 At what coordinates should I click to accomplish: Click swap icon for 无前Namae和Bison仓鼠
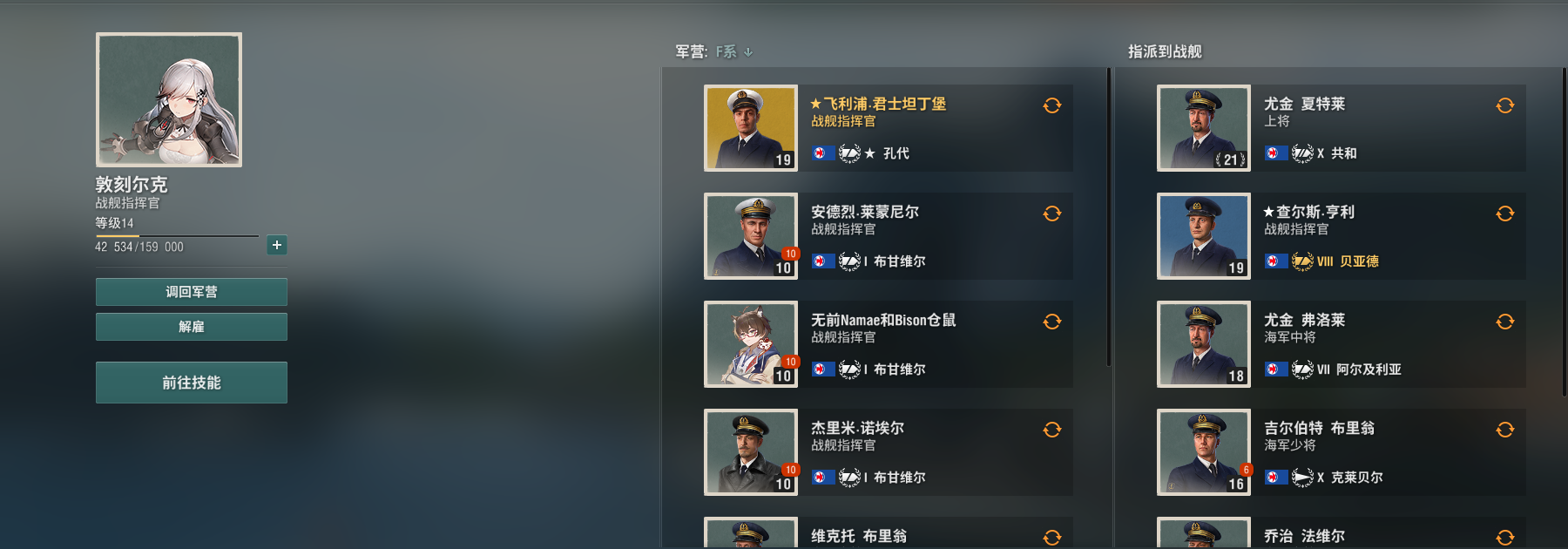click(1052, 322)
